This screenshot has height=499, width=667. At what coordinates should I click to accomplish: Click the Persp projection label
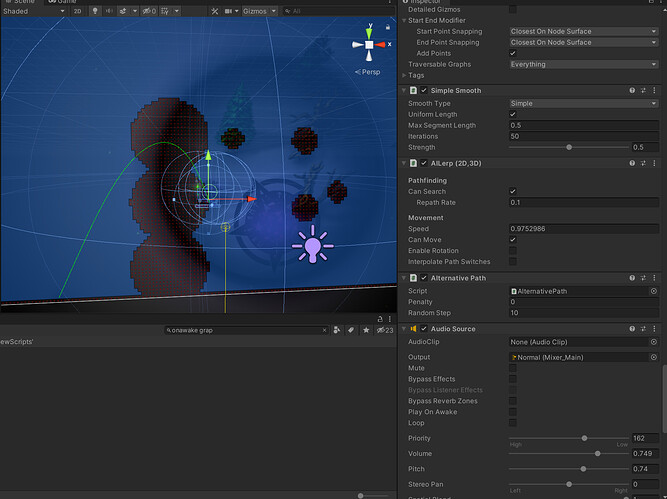click(x=368, y=72)
